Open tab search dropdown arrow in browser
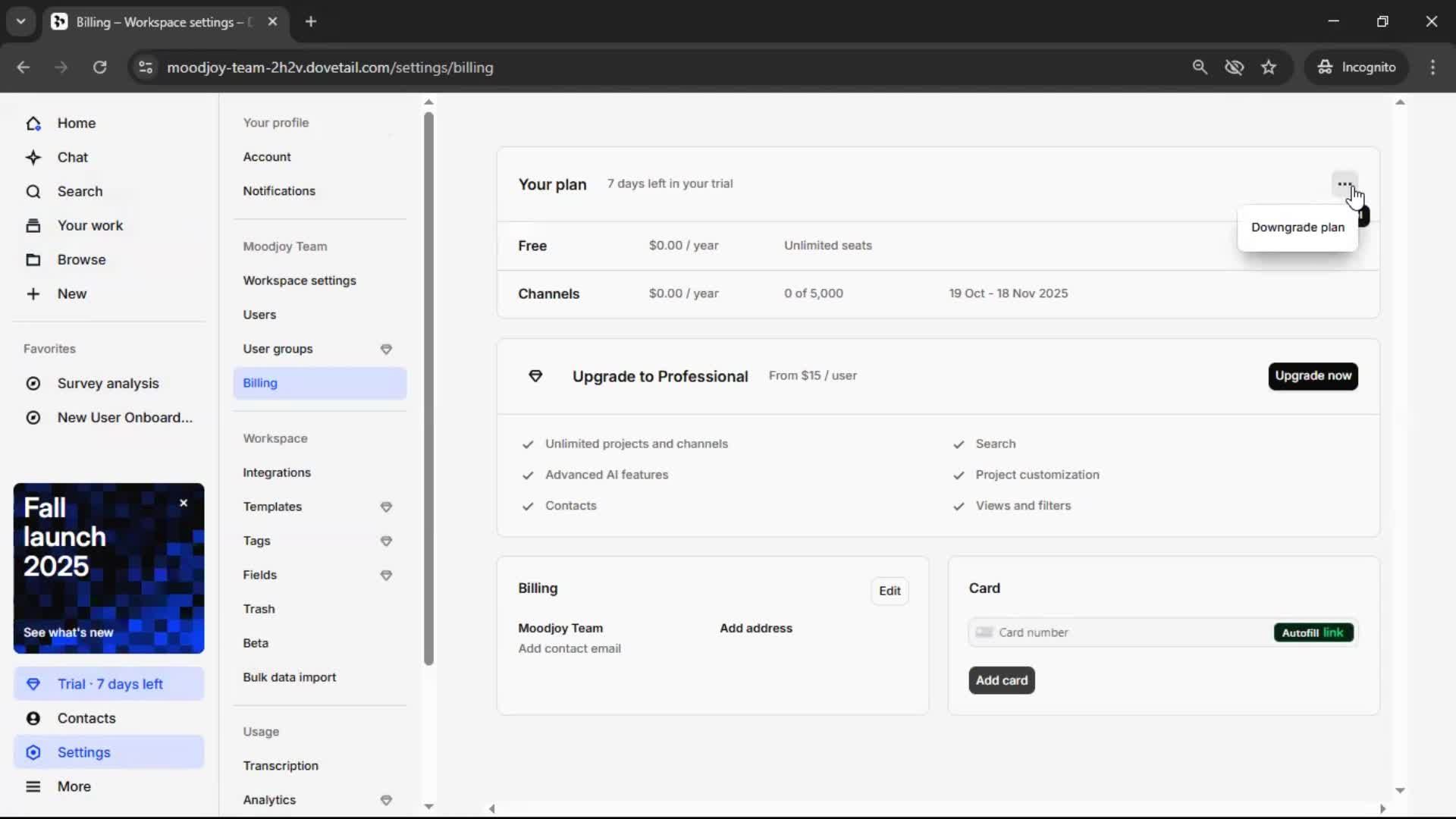Screen dimensions: 1456x819 tap(20, 21)
